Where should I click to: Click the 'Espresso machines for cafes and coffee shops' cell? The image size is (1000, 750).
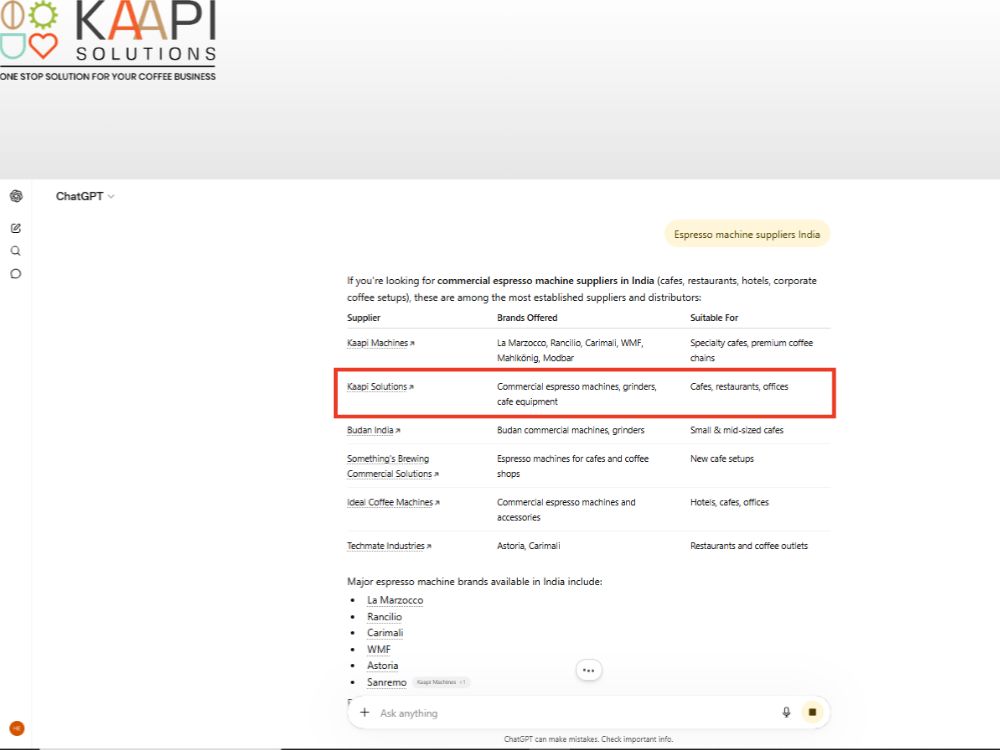(x=573, y=466)
